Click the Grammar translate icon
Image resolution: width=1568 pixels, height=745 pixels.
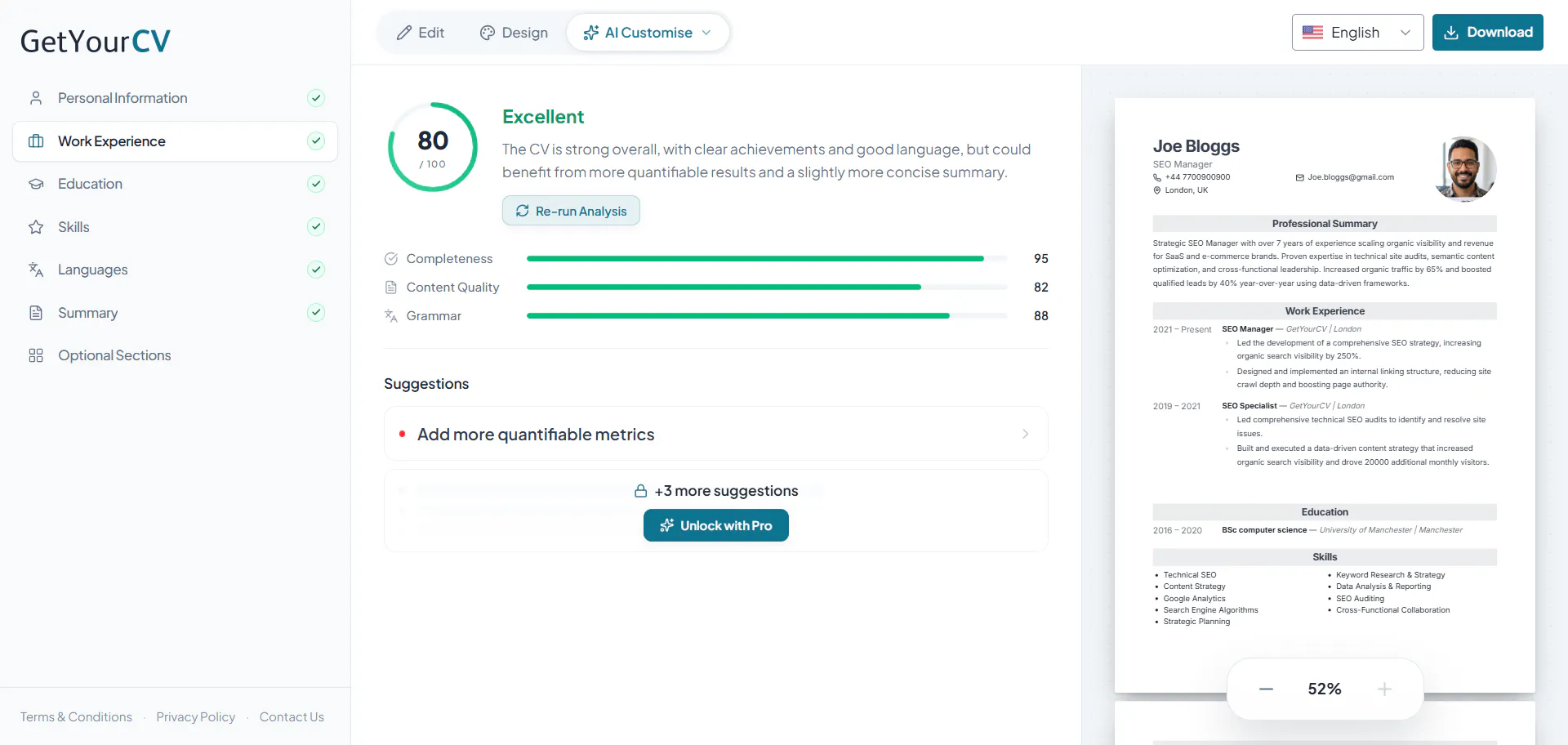coord(391,316)
